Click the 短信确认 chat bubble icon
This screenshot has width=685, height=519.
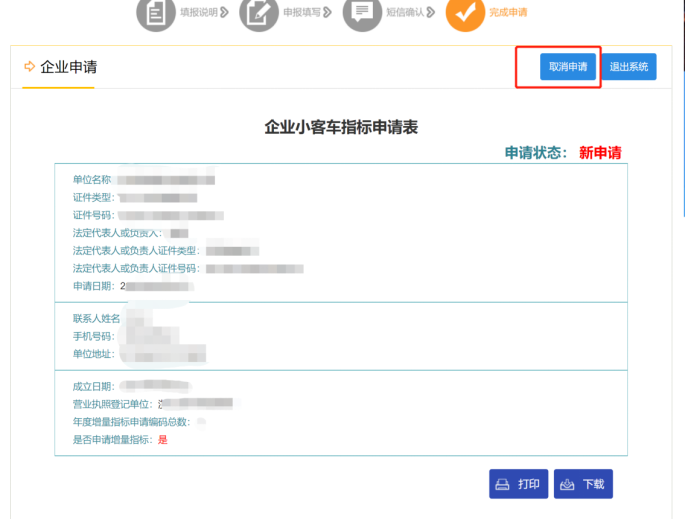(x=361, y=13)
